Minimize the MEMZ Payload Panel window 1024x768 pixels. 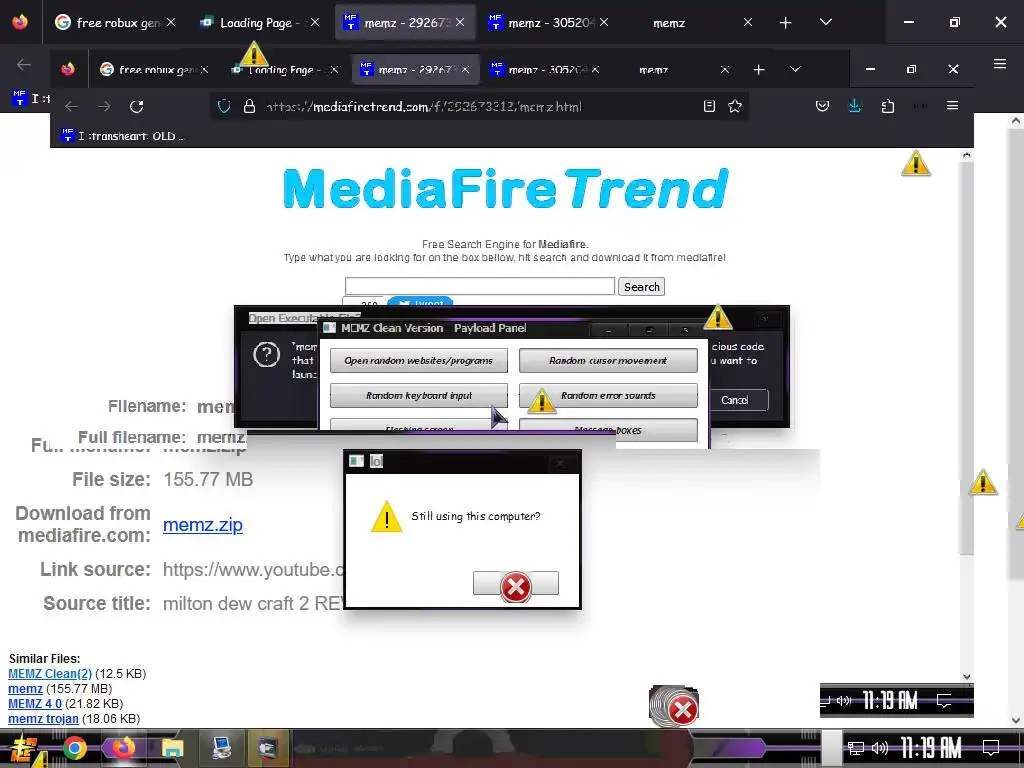click(x=609, y=329)
